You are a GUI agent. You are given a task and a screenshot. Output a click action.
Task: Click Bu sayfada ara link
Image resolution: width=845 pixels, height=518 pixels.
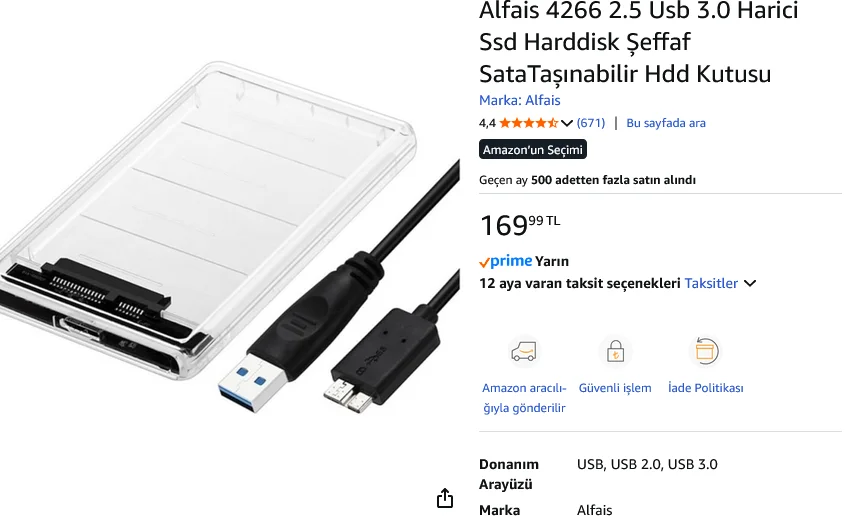pos(666,123)
